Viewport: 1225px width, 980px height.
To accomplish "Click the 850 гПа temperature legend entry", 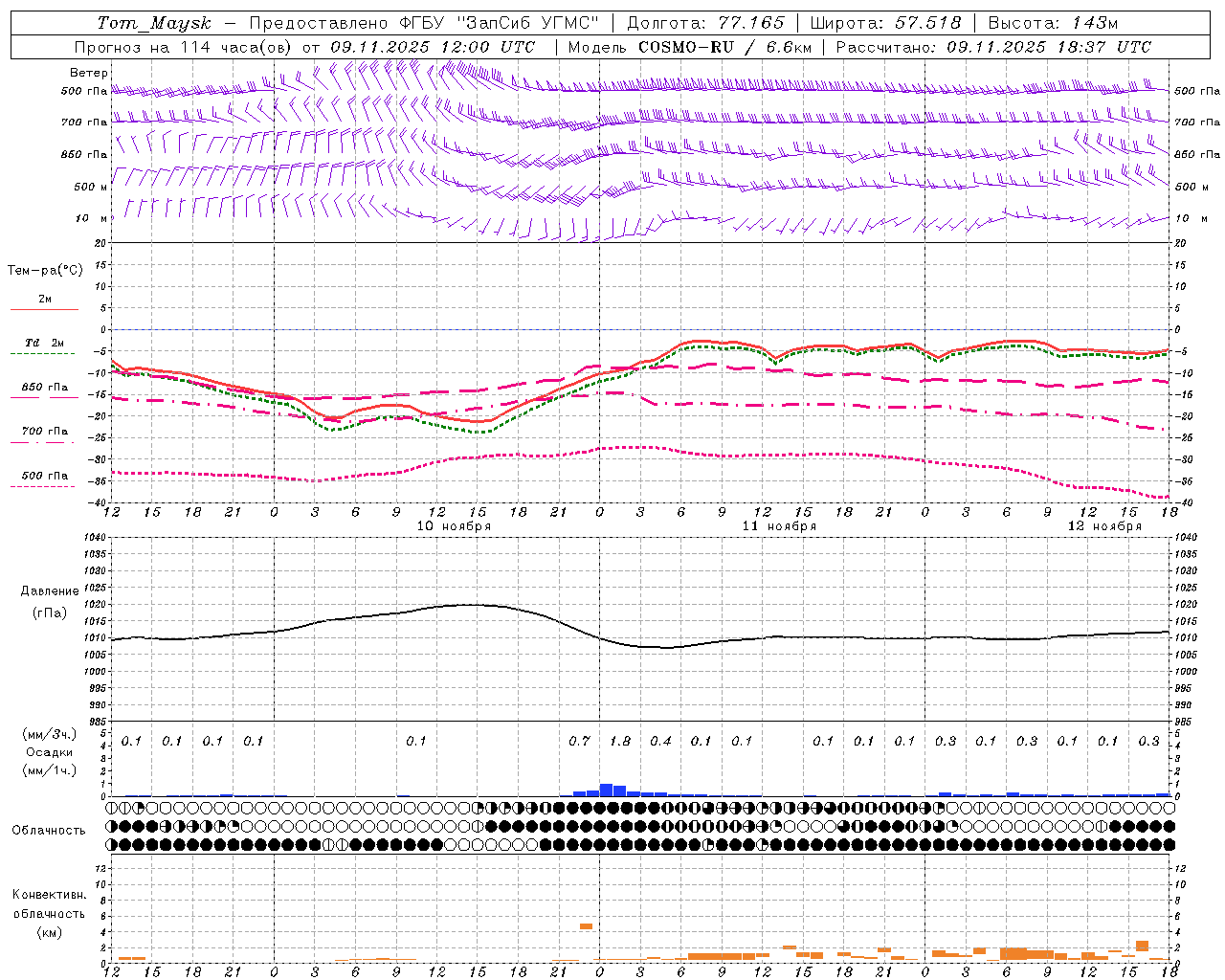I will pyautogui.click(x=45, y=388).
